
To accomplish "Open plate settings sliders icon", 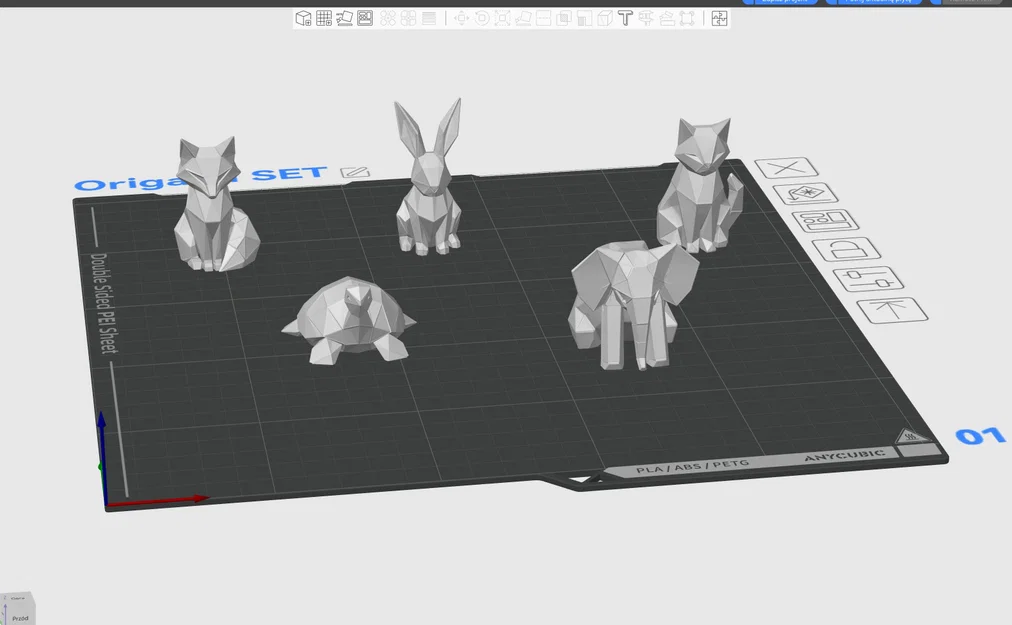I will [868, 279].
